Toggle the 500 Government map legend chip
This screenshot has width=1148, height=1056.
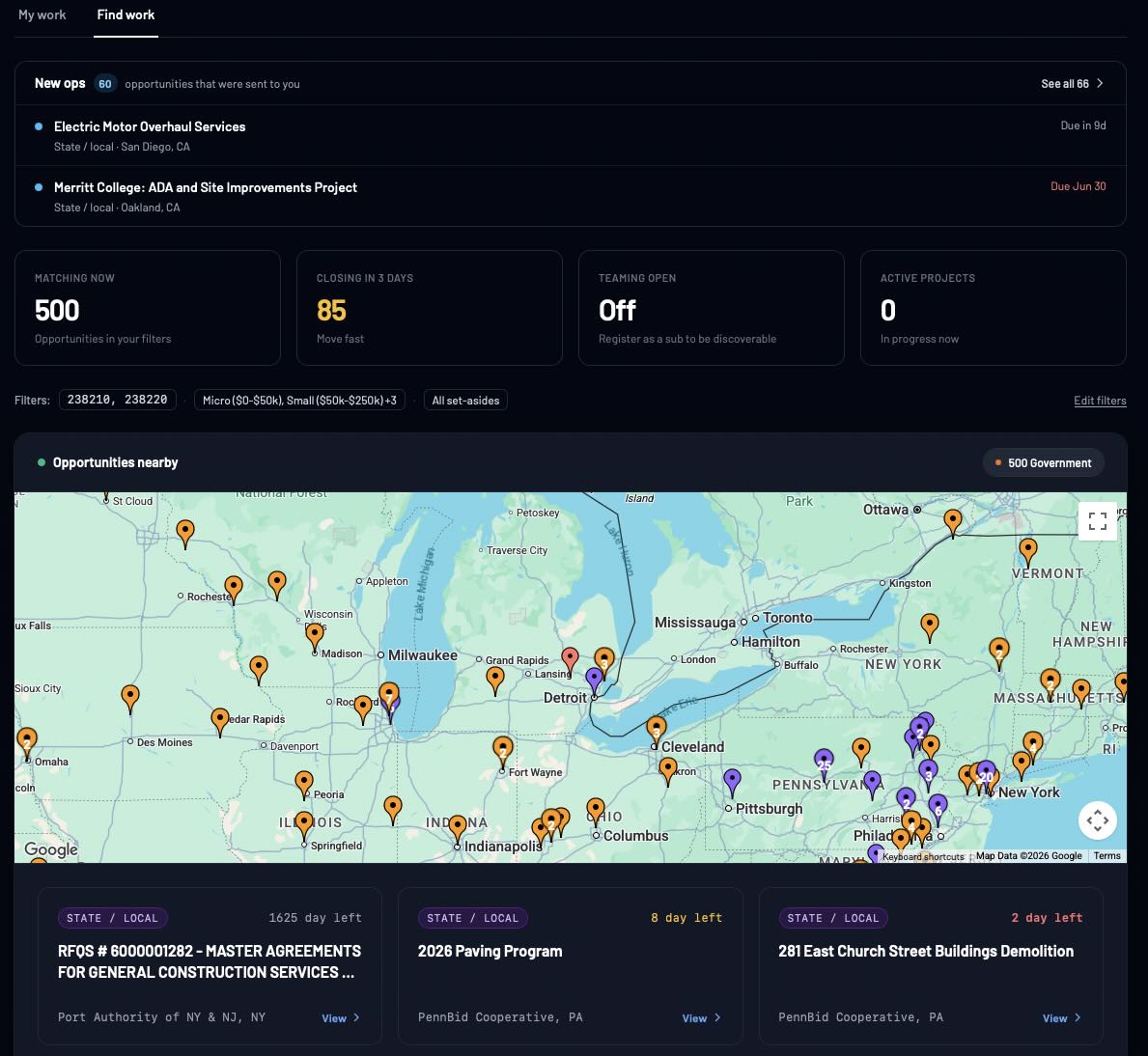click(x=1044, y=462)
